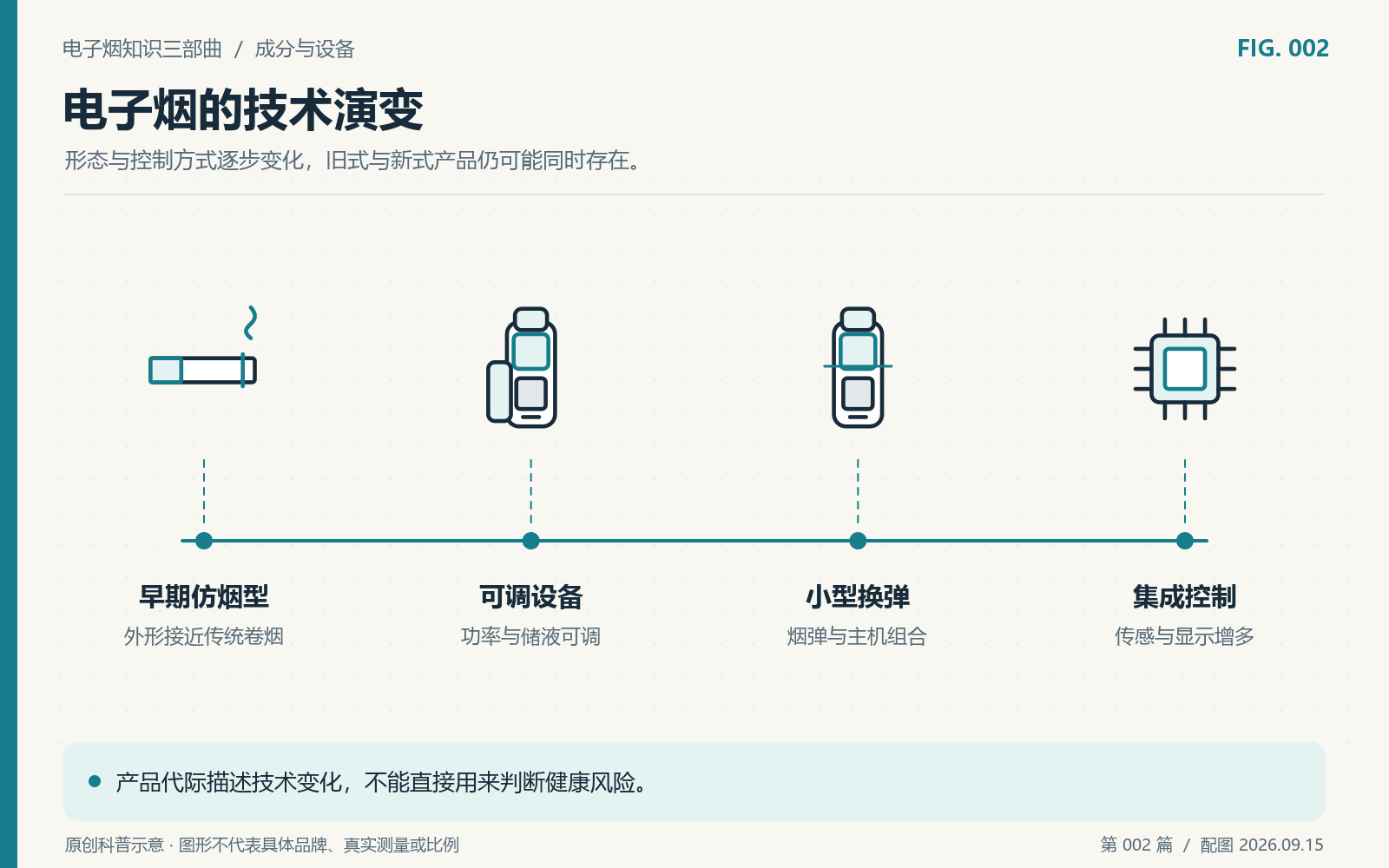
Task: Click the heading 早期仿烟型
Action: 204,596
